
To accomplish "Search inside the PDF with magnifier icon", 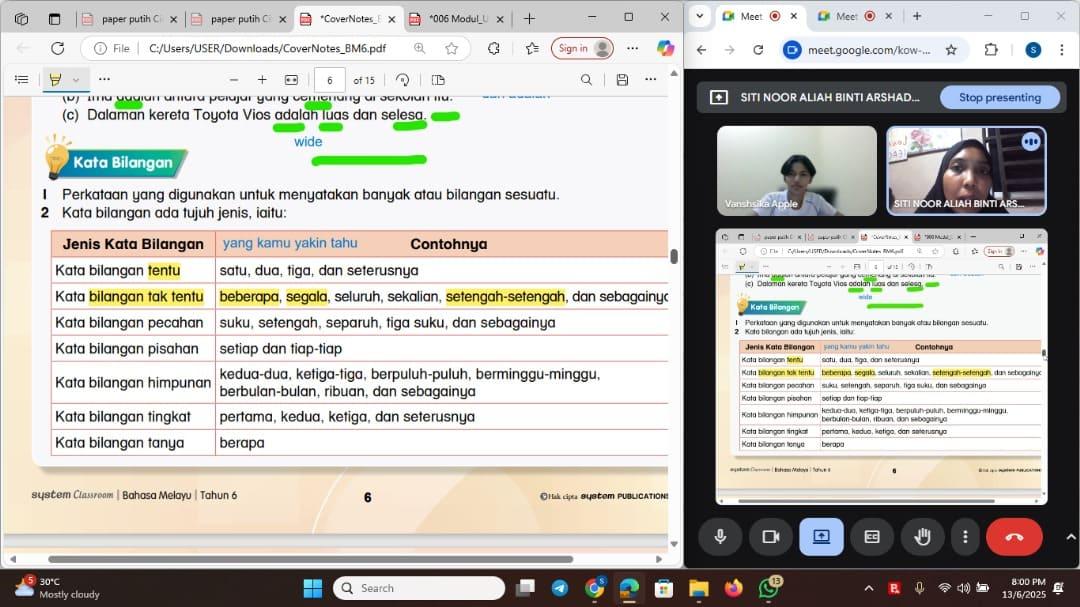I will click(587, 80).
